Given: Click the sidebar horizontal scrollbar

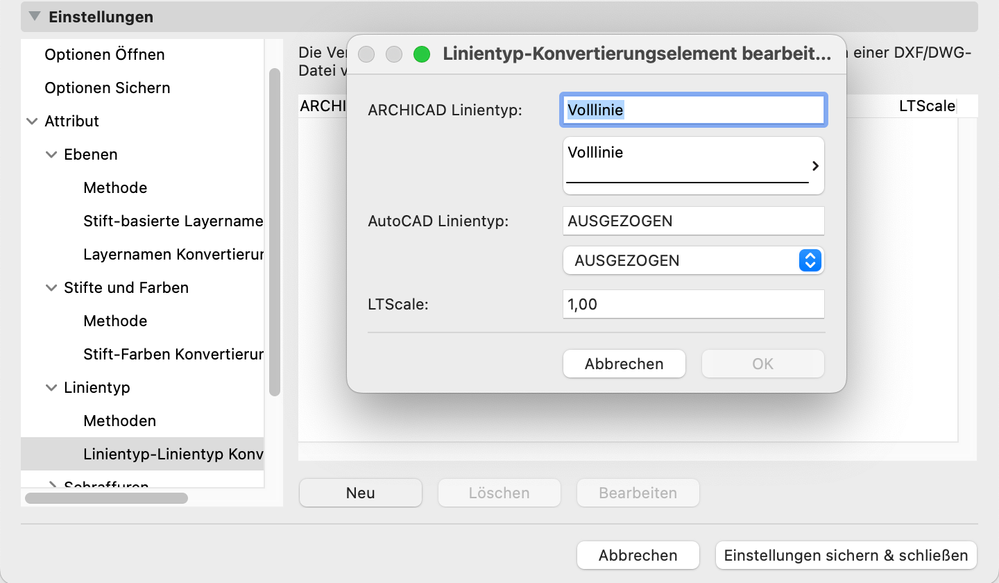Looking at the screenshot, I should [106, 497].
